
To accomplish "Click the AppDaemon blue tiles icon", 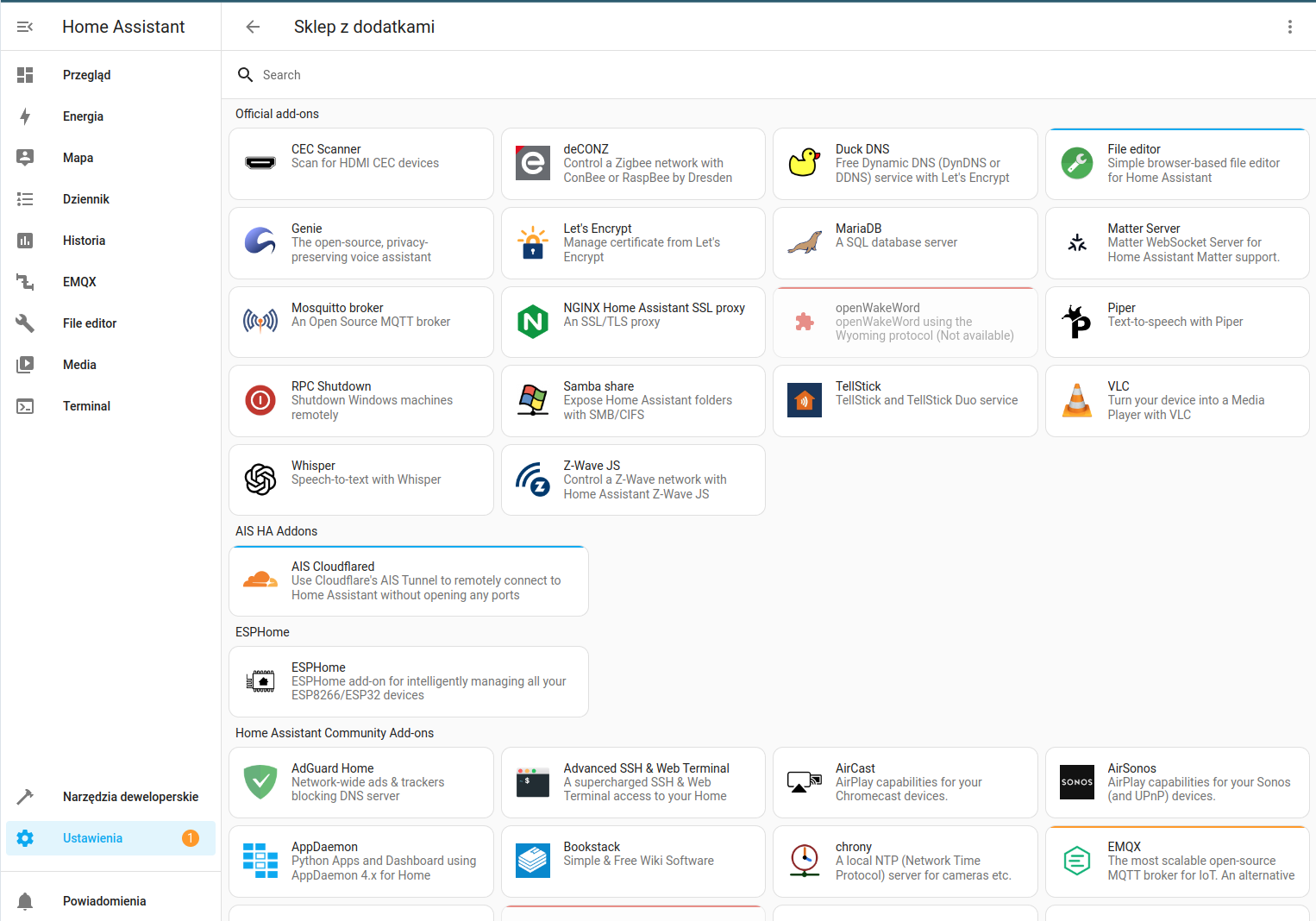I will pos(260,861).
